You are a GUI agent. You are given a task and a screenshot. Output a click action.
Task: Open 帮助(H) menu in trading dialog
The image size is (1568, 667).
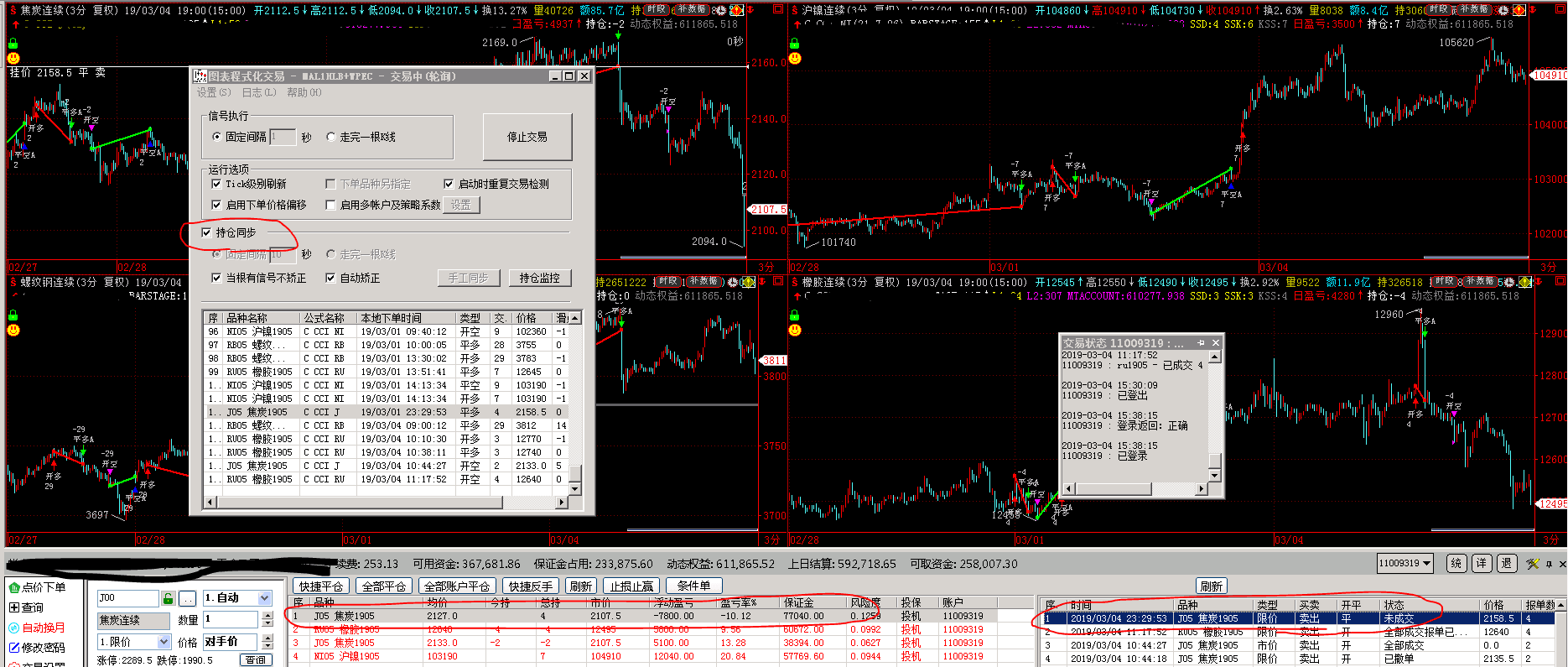(x=304, y=92)
